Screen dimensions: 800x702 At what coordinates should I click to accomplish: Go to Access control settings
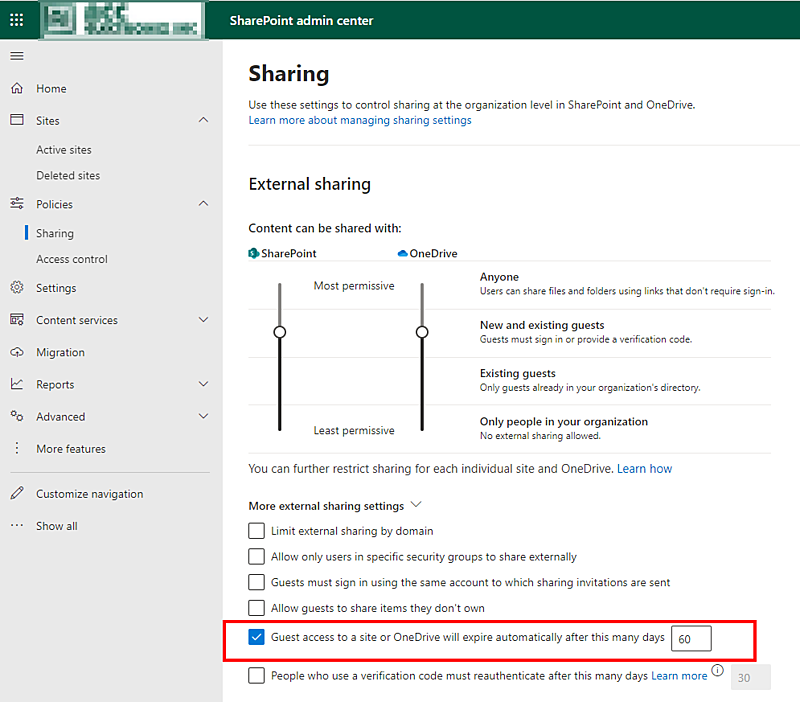click(70, 258)
